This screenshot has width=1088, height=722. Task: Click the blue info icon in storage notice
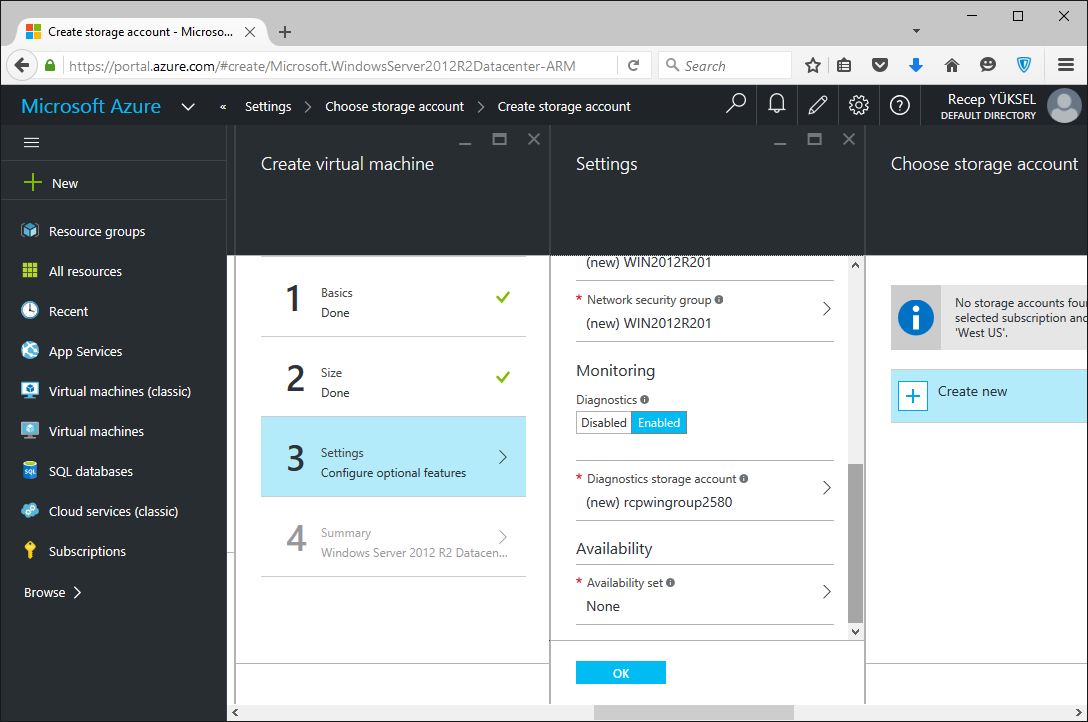[915, 318]
